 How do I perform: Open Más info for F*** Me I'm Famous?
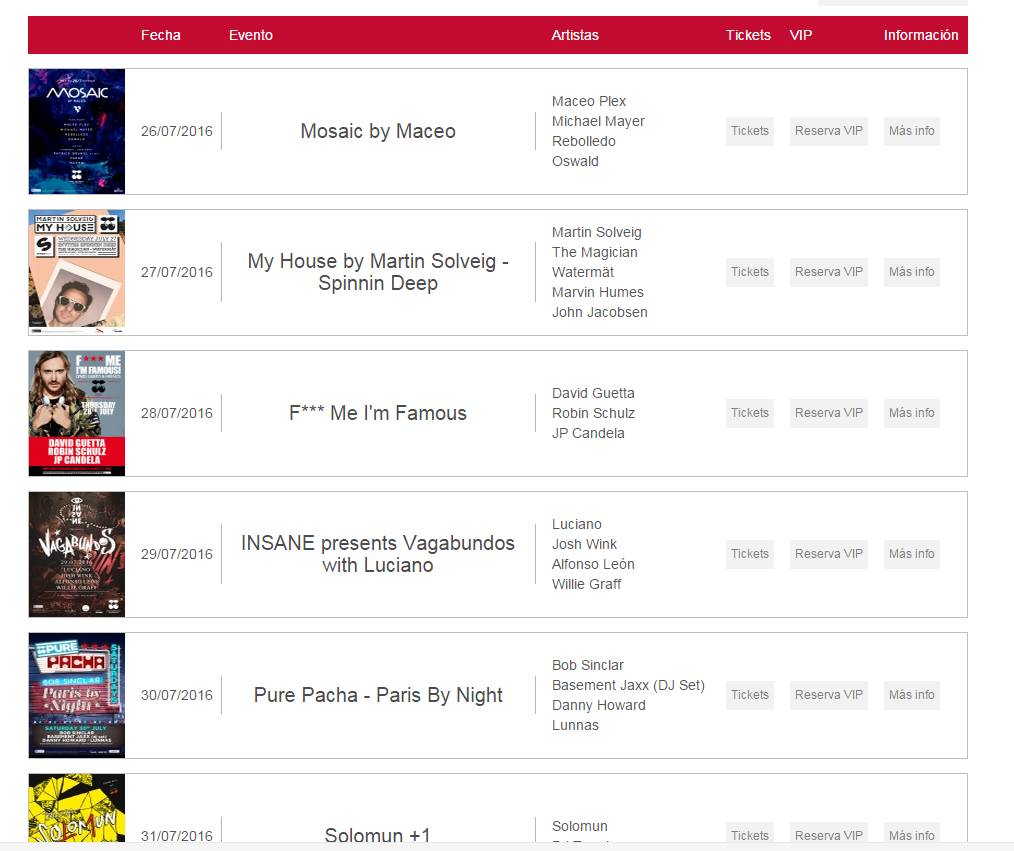click(911, 413)
